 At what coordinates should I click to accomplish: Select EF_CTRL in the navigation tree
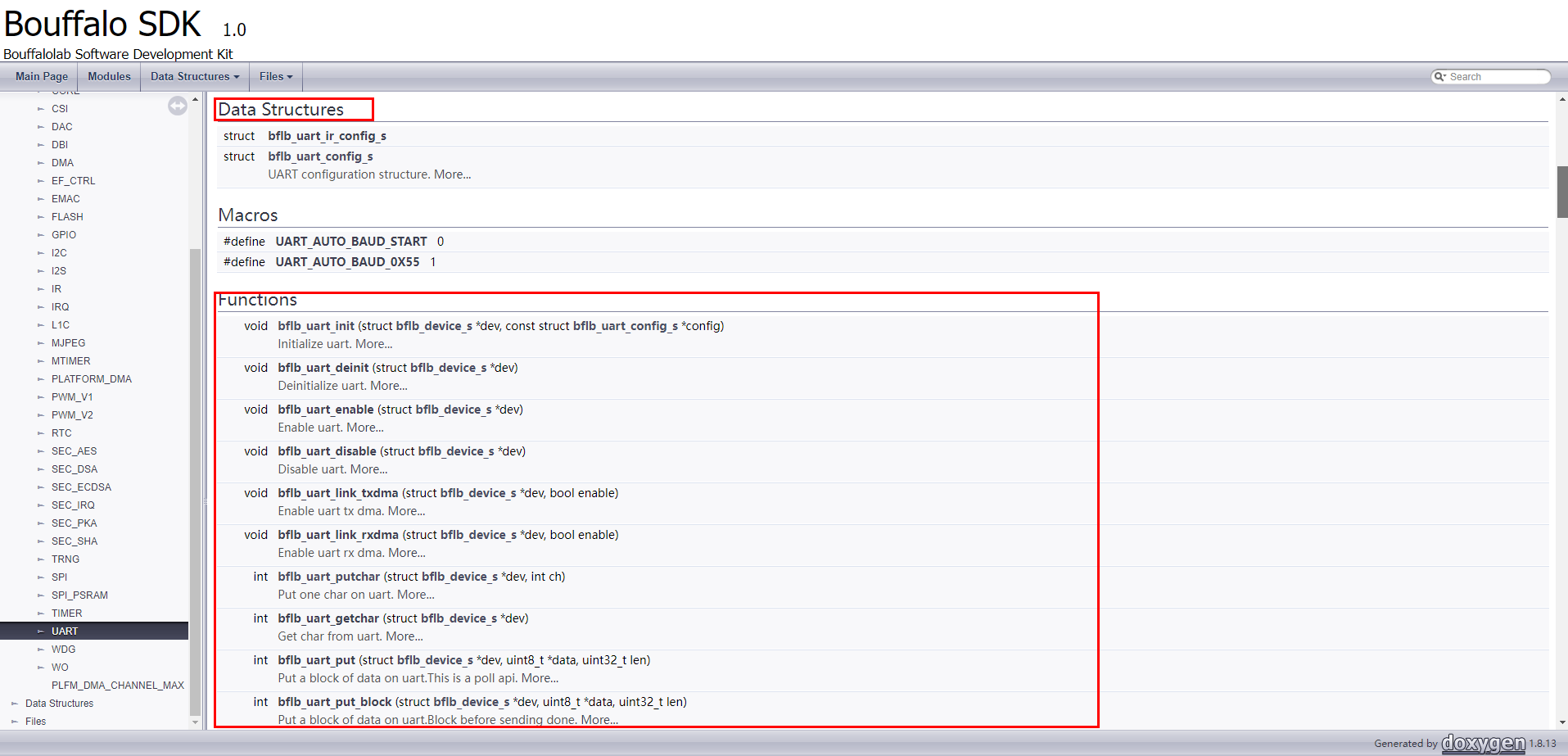pos(73,181)
